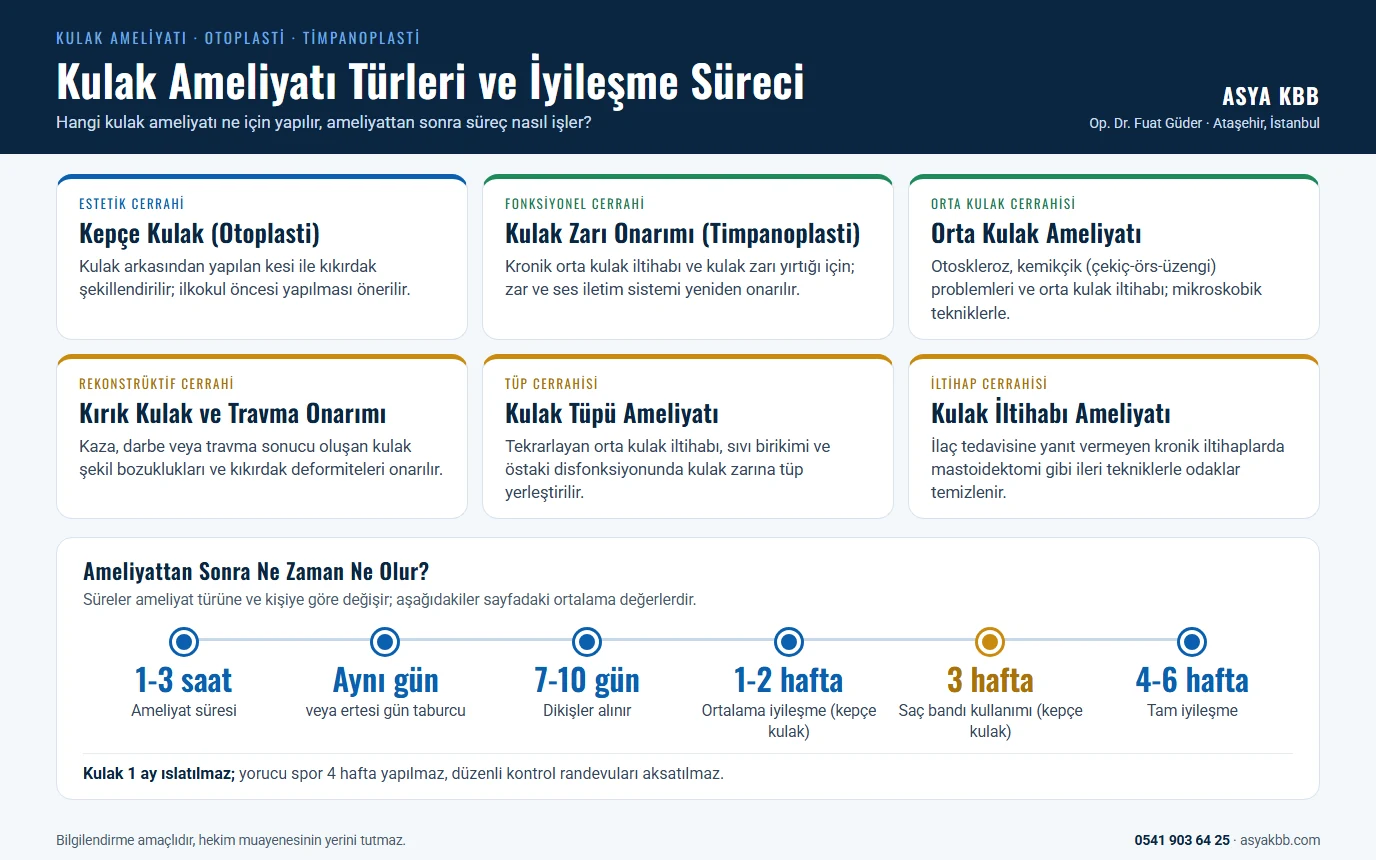Click the "1-2 hafta" timeline value

789,680
